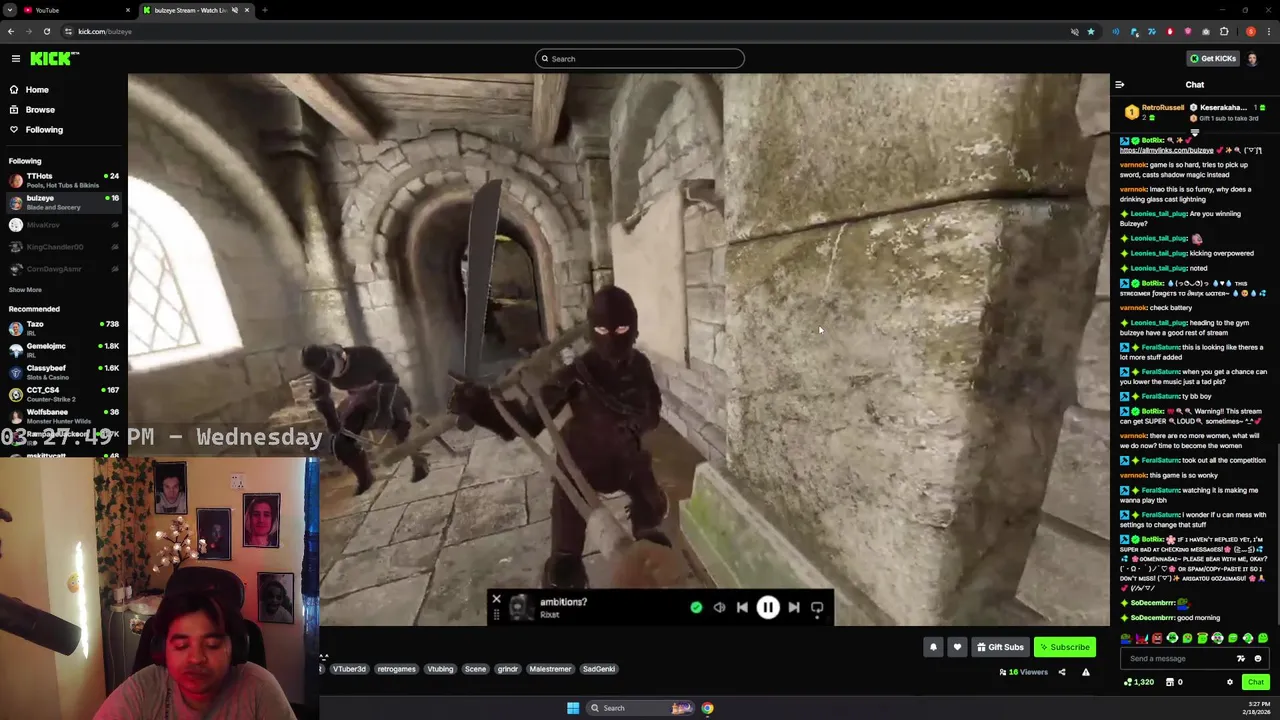Bookmark this page with the star icon

point(1091,31)
